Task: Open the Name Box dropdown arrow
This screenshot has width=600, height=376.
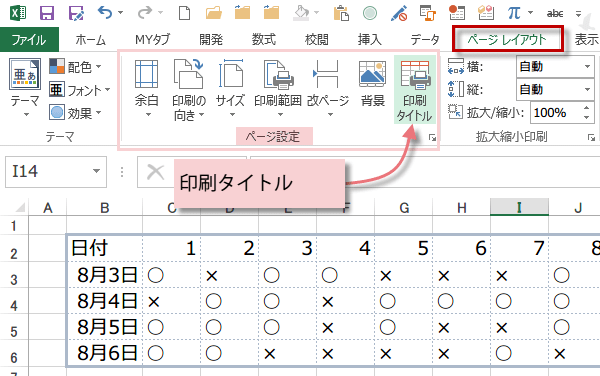Action: 96,171
